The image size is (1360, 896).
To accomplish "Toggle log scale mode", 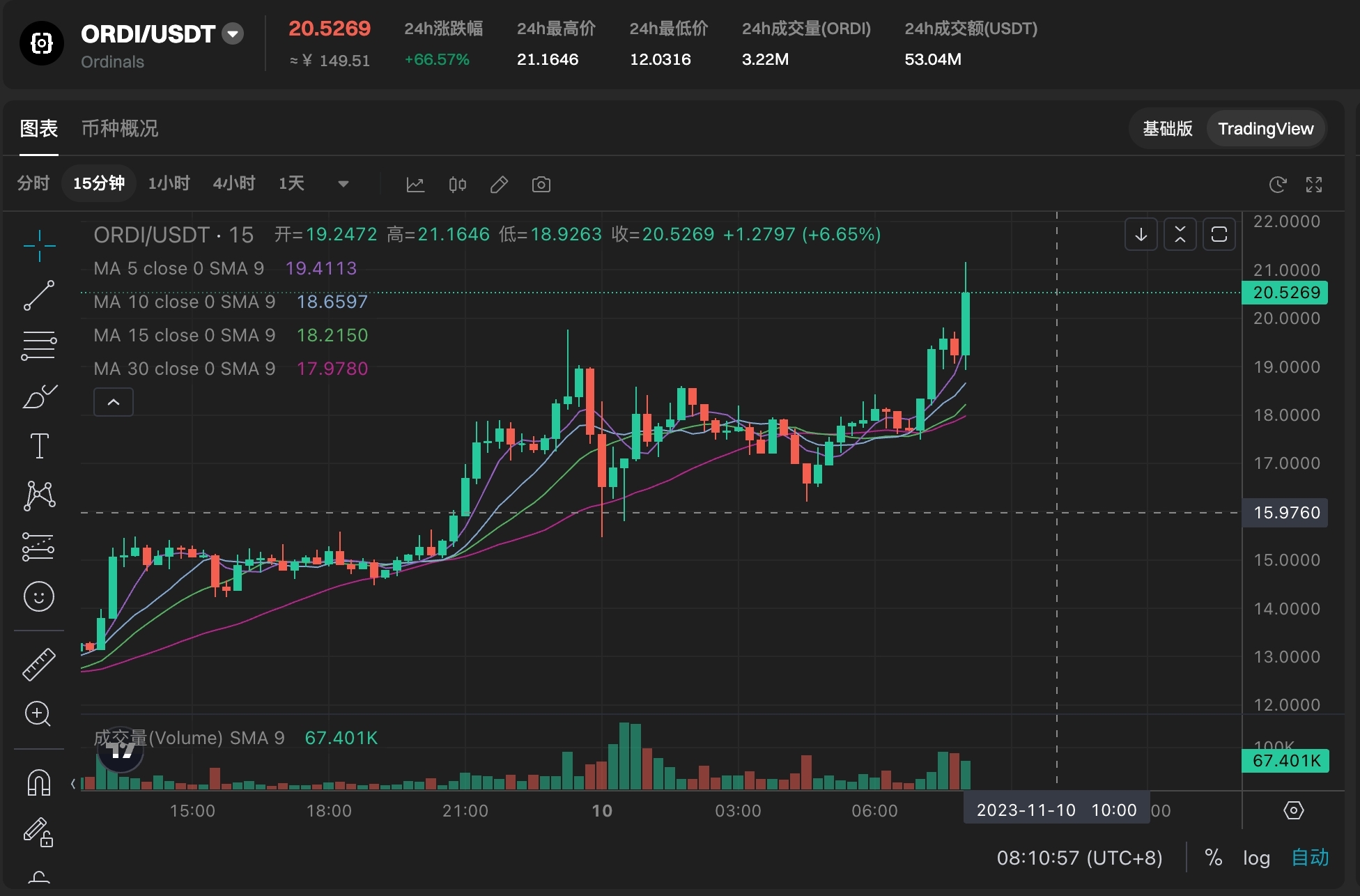I will point(1256,858).
